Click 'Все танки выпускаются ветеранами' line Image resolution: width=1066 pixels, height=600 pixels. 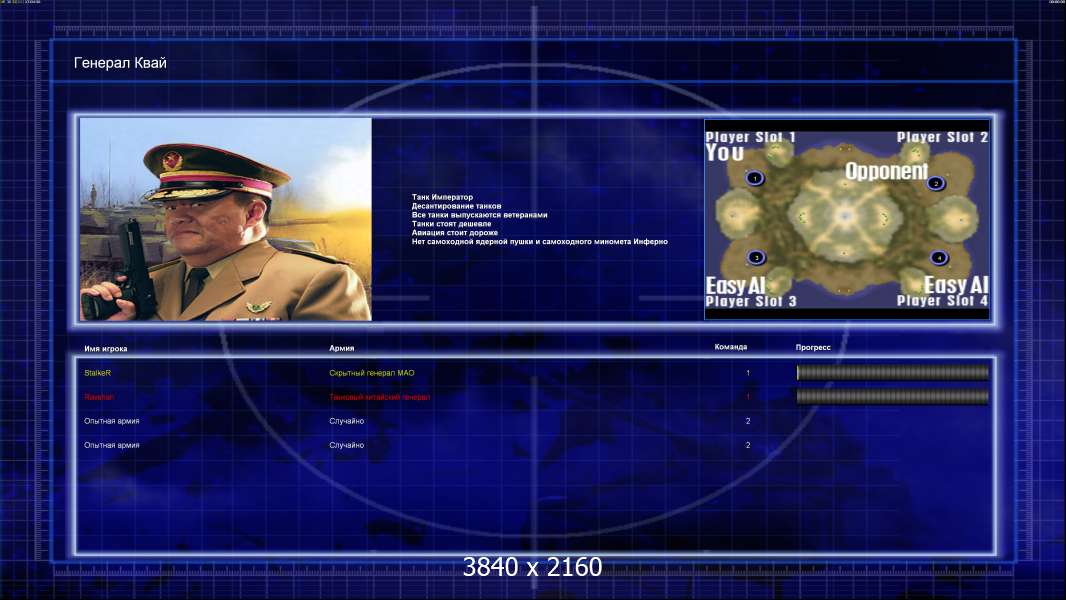(479, 215)
